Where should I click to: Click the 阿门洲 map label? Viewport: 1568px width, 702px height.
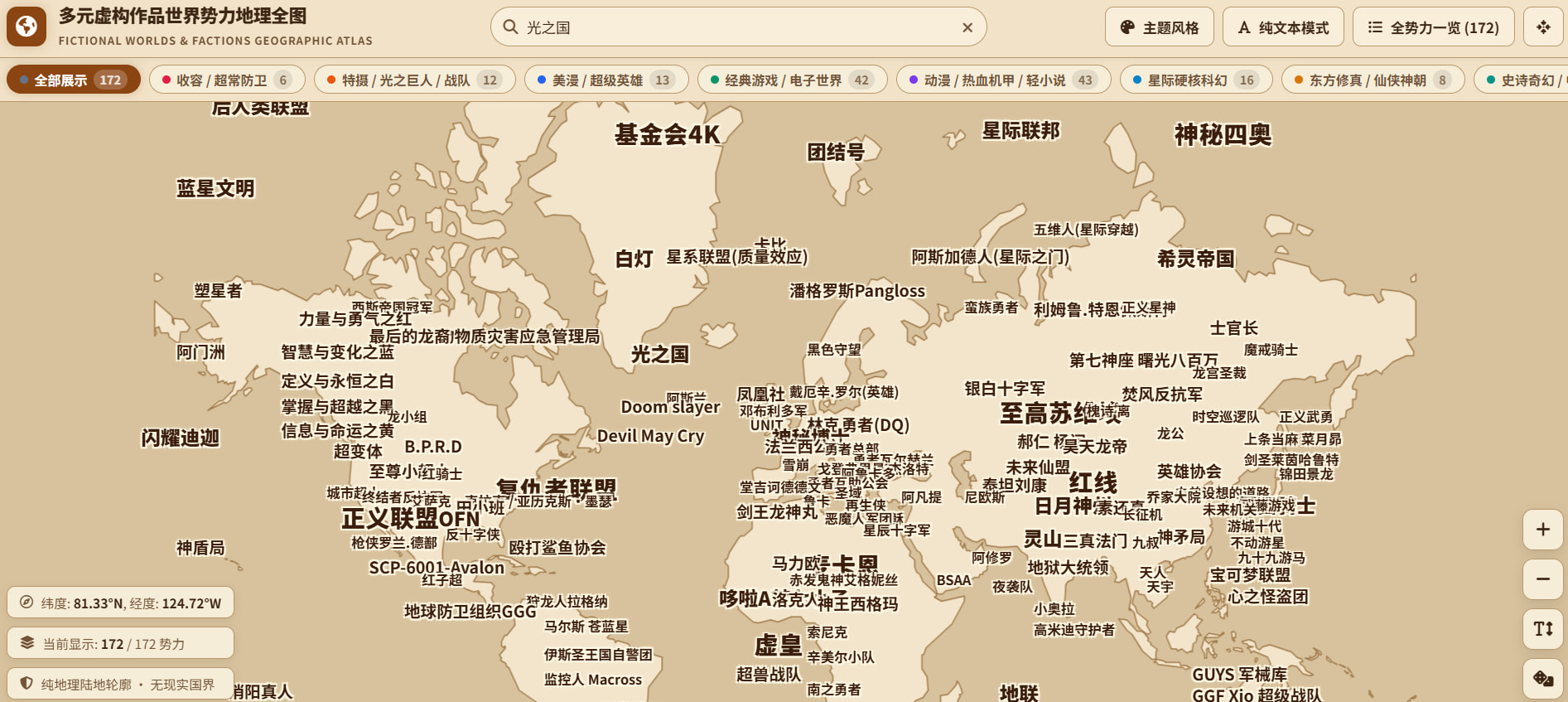pyautogui.click(x=200, y=352)
